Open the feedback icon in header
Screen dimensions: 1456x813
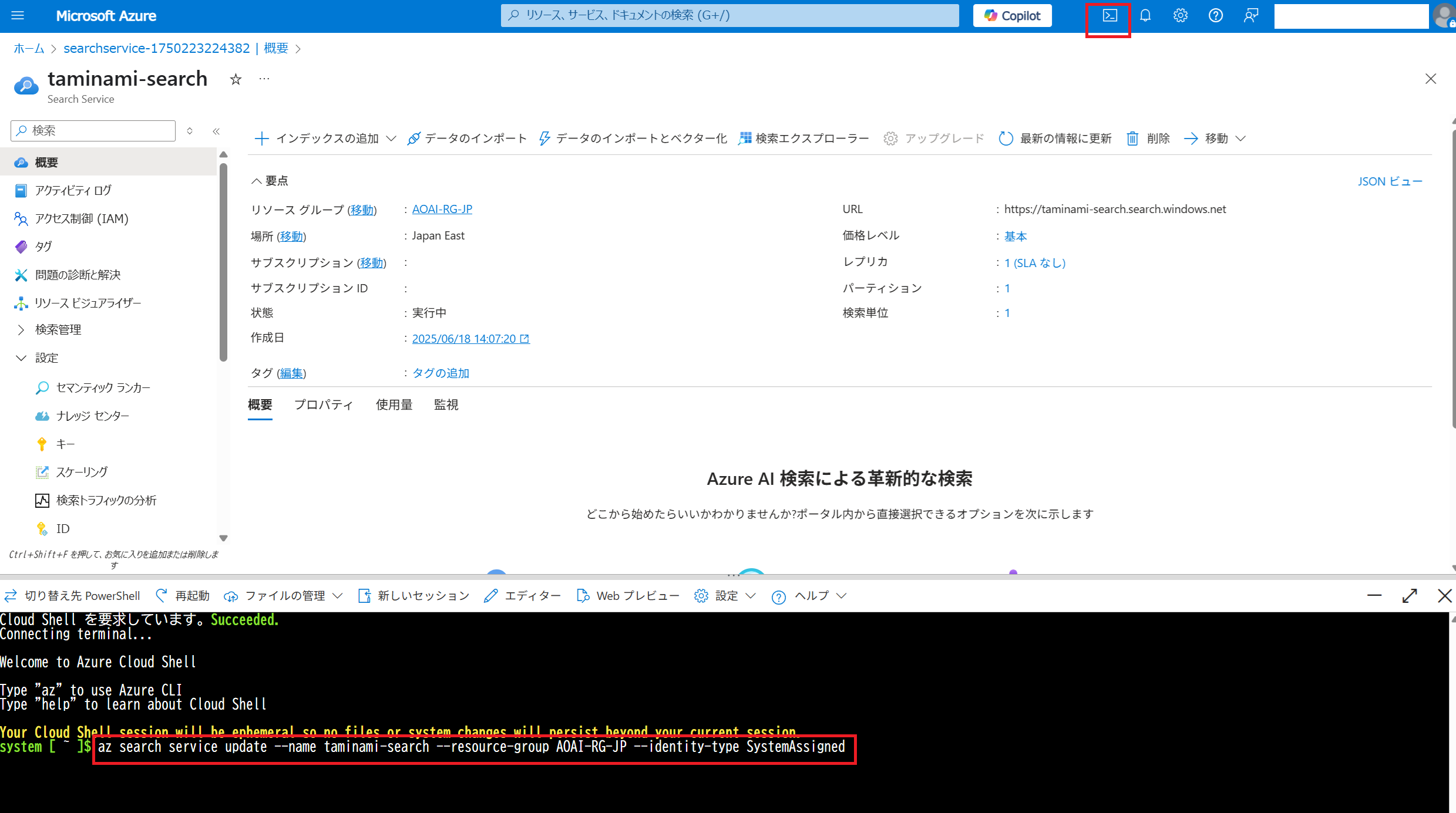(1251, 16)
